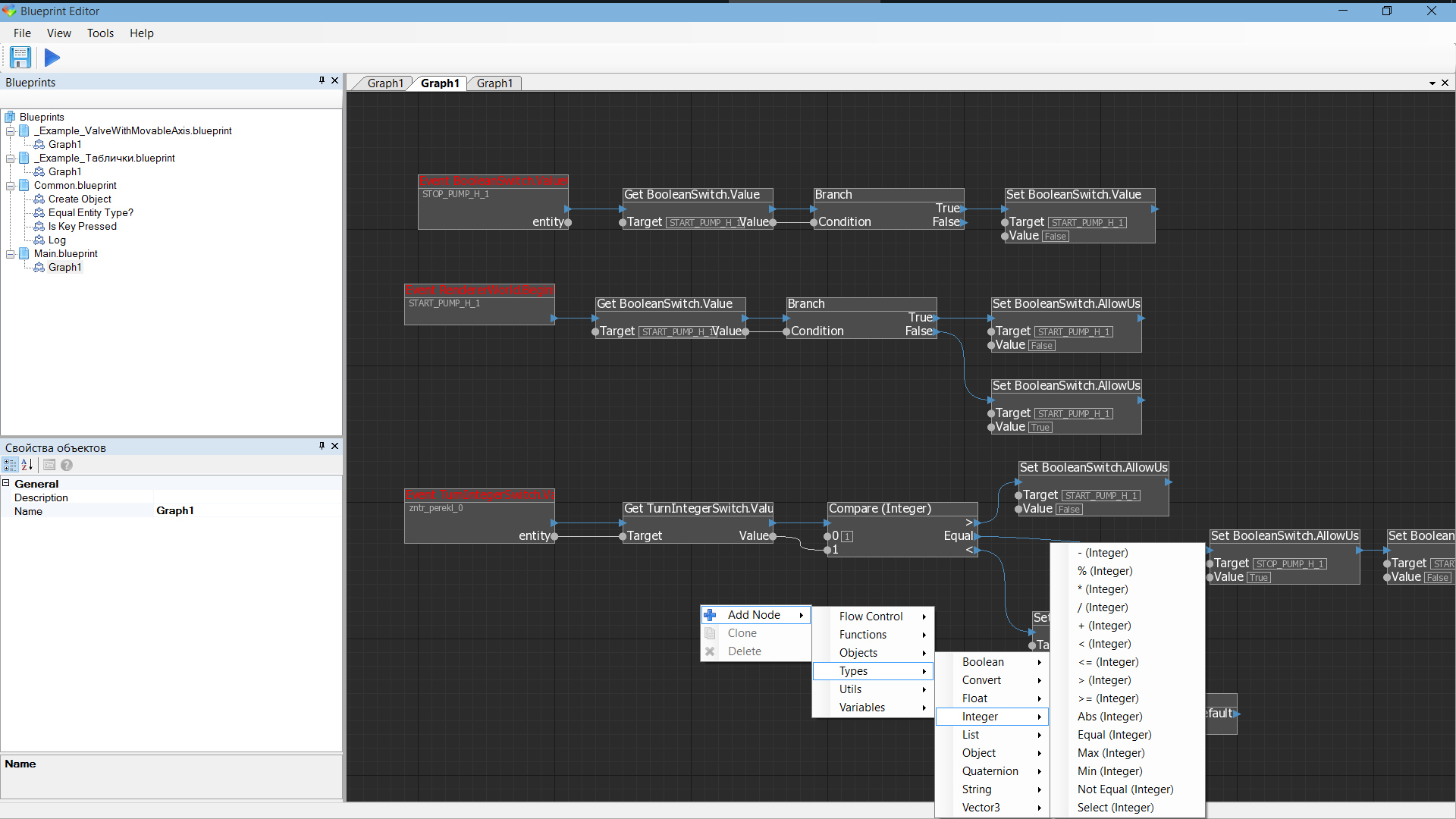Open the Tools menu
This screenshot has width=1456, height=819.
(x=100, y=33)
